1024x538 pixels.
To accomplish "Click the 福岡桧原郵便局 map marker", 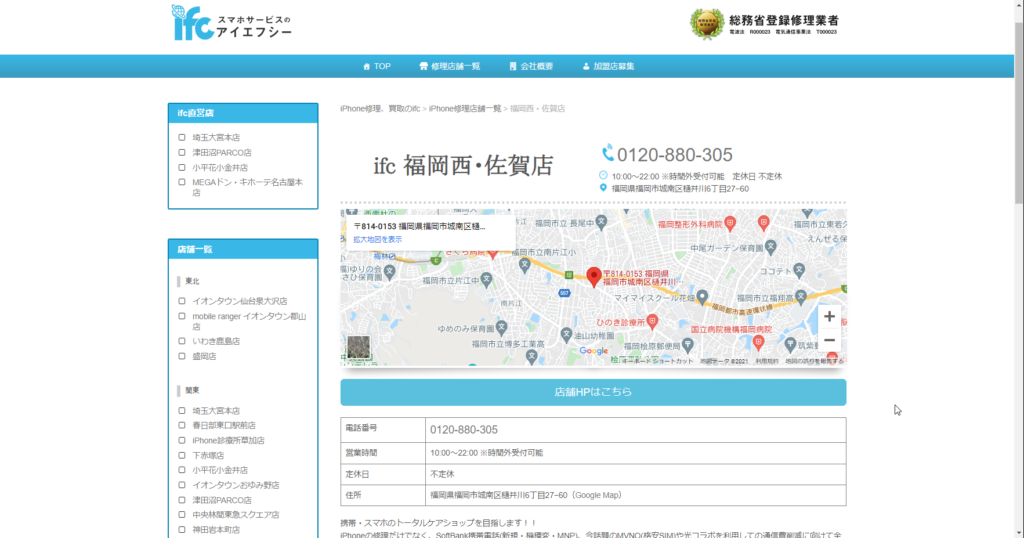I will tap(688, 345).
